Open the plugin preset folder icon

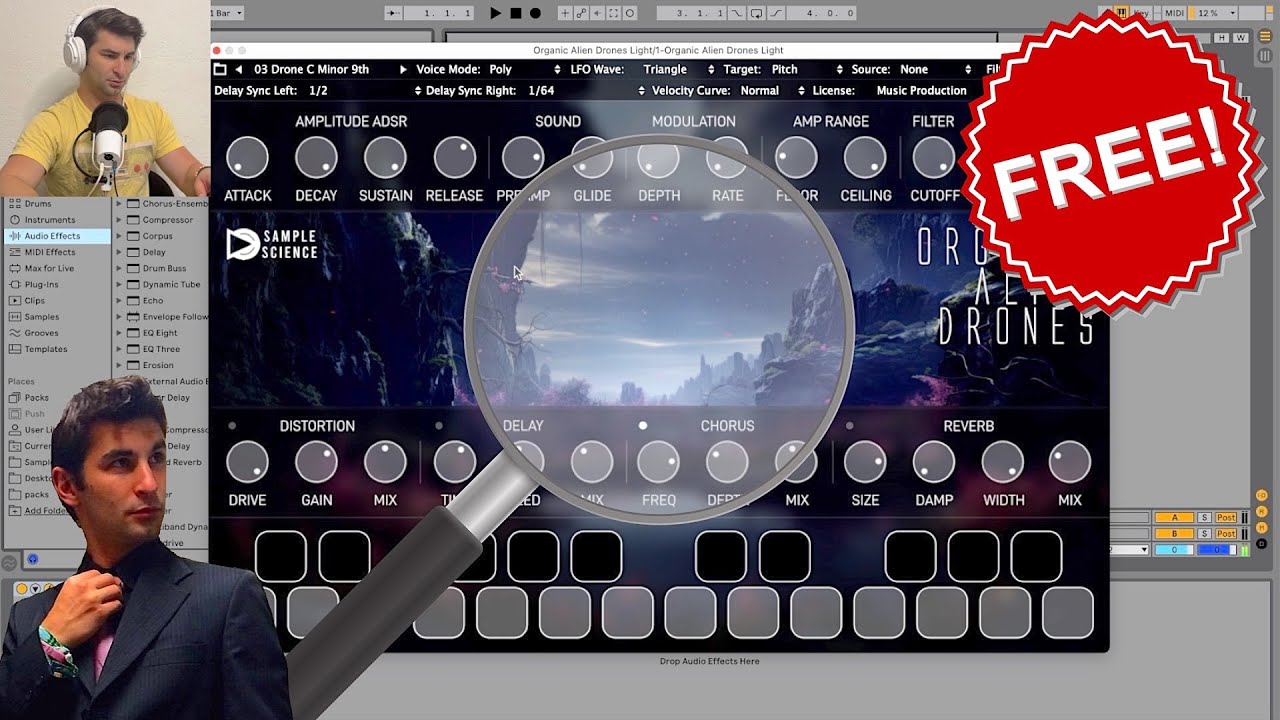coord(220,69)
